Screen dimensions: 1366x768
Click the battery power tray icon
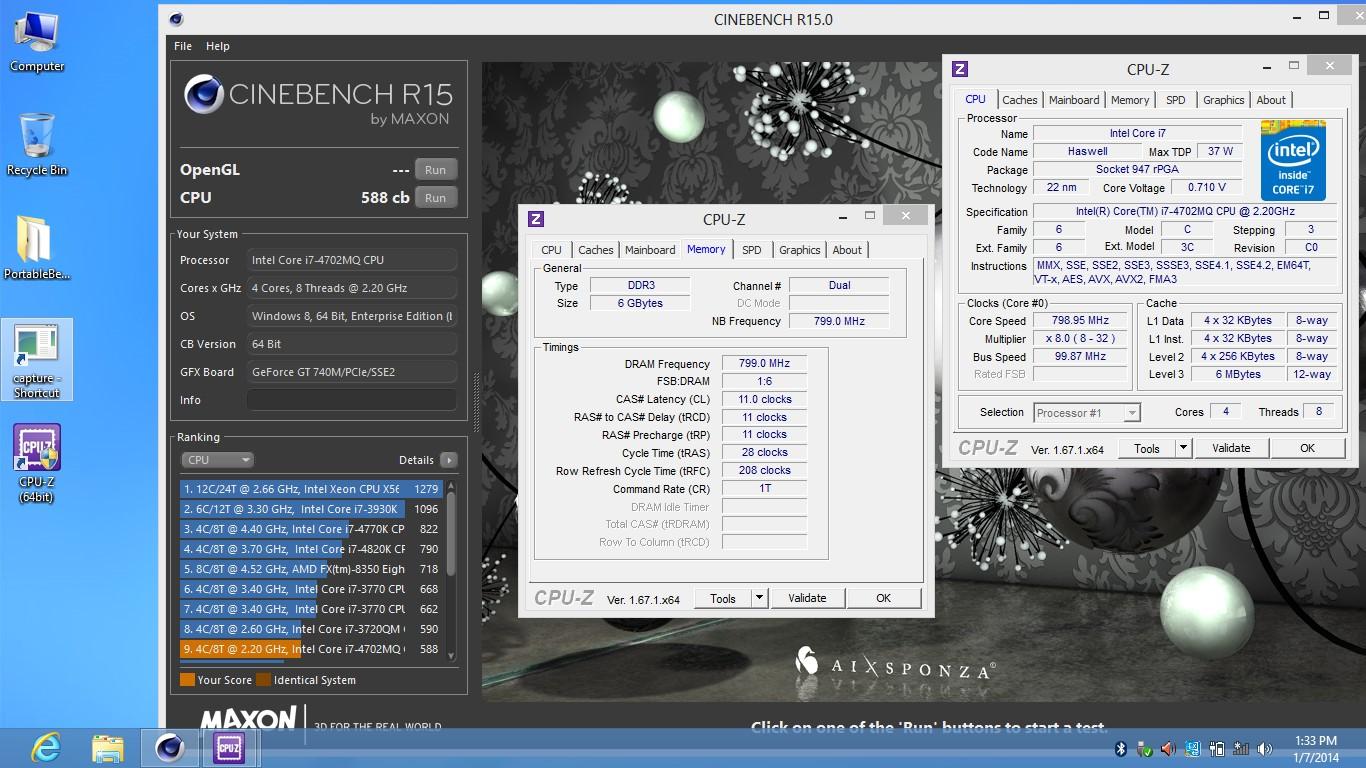pos(1217,749)
